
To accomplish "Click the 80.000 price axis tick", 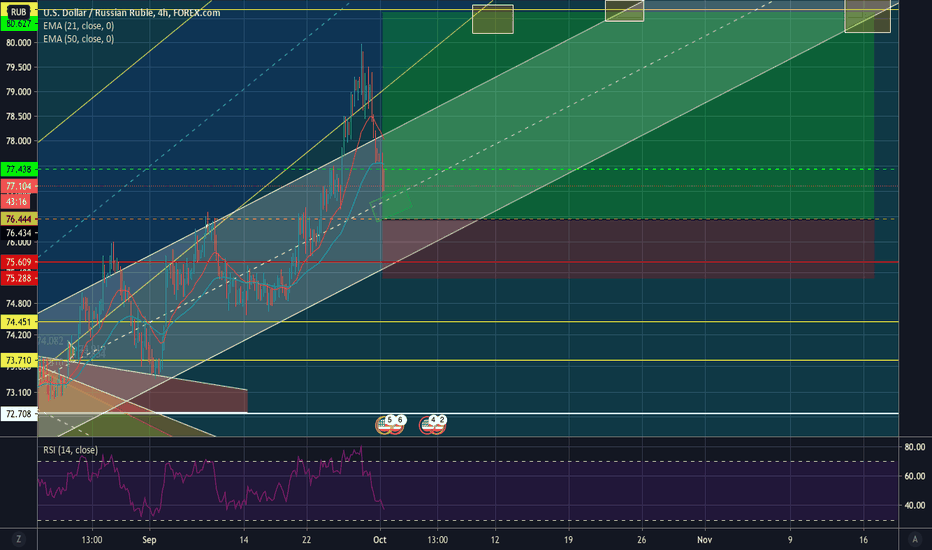I will 18,43.
